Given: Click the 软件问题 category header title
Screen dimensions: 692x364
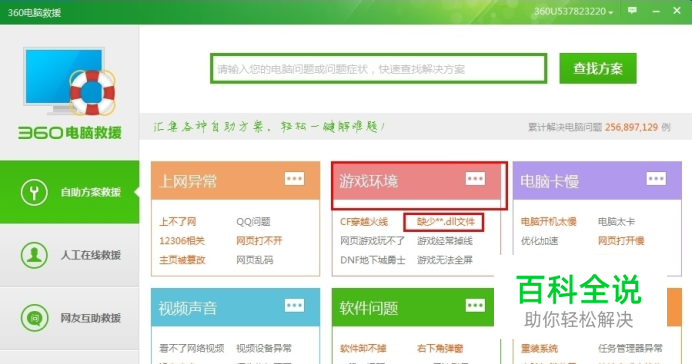Looking at the screenshot, I should 369,308.
